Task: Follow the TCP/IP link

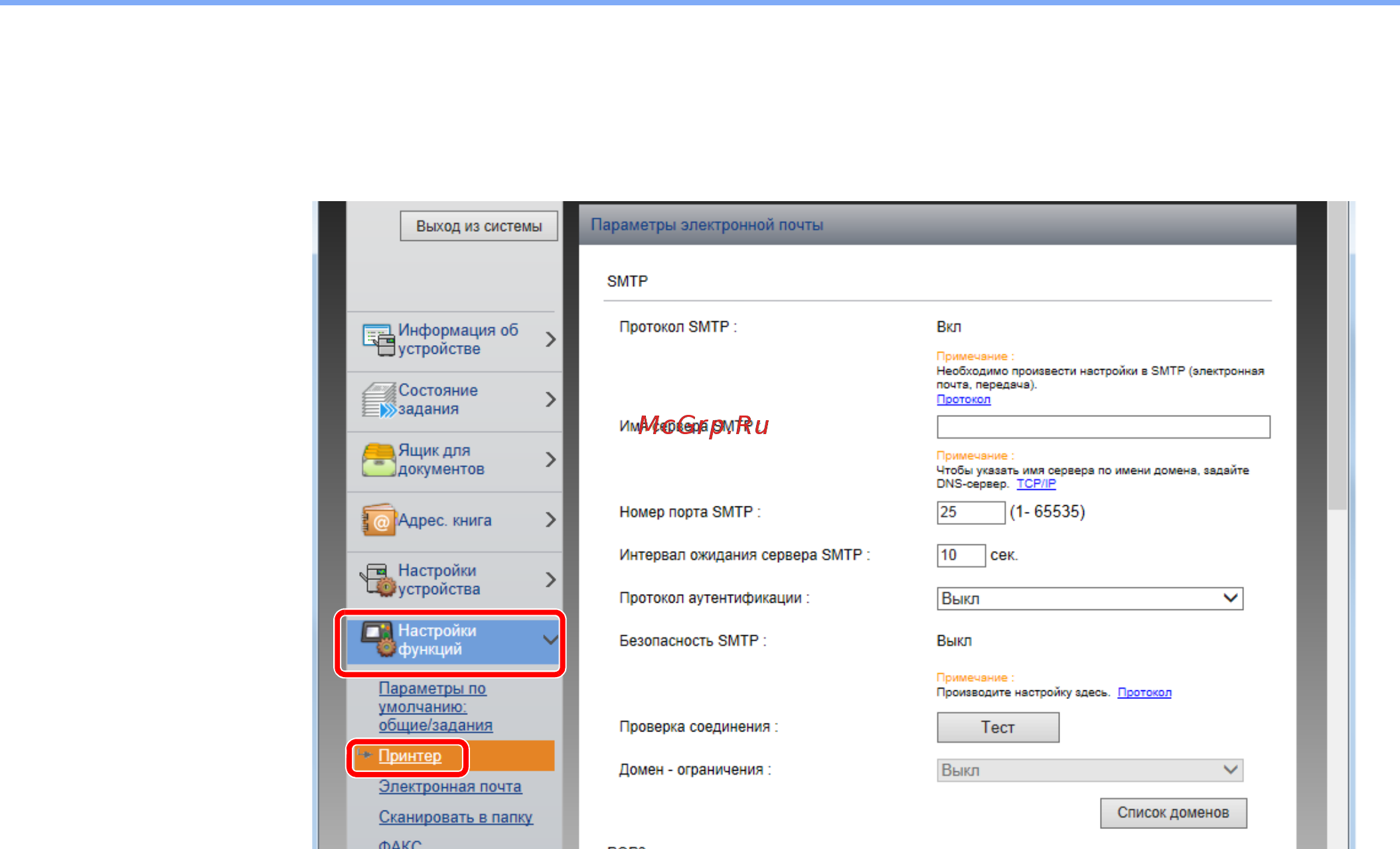Action: [1036, 483]
